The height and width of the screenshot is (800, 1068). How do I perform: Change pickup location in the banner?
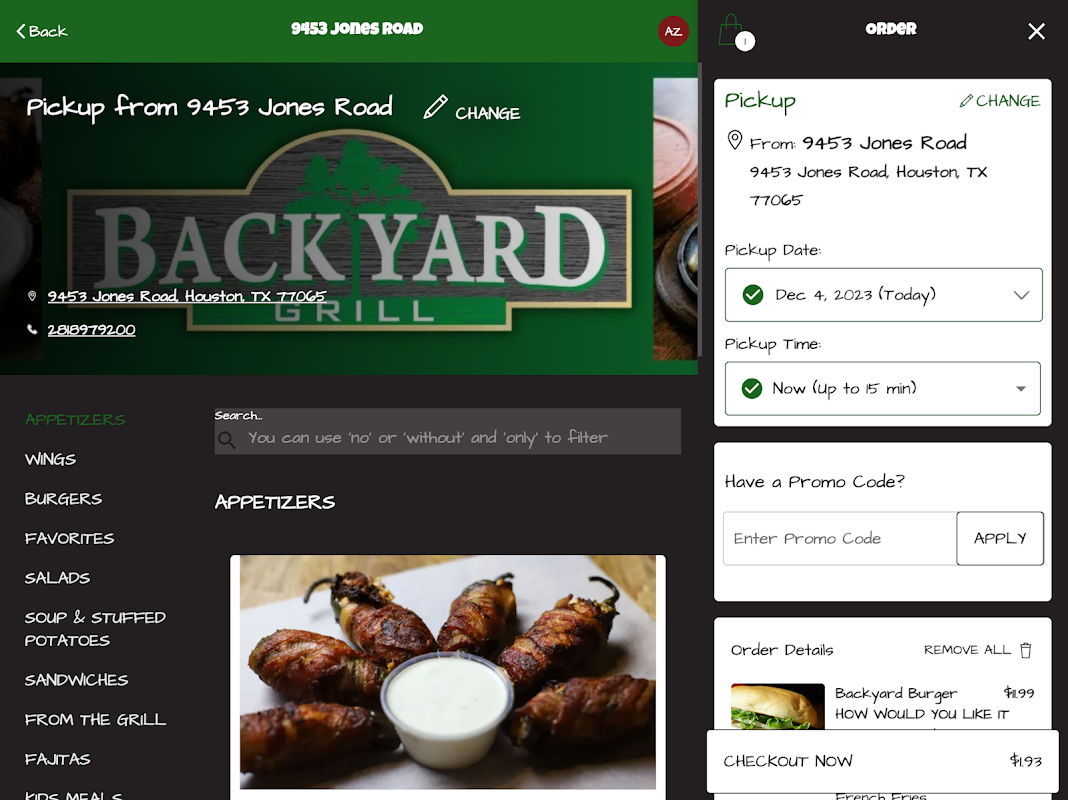pyautogui.click(x=487, y=113)
